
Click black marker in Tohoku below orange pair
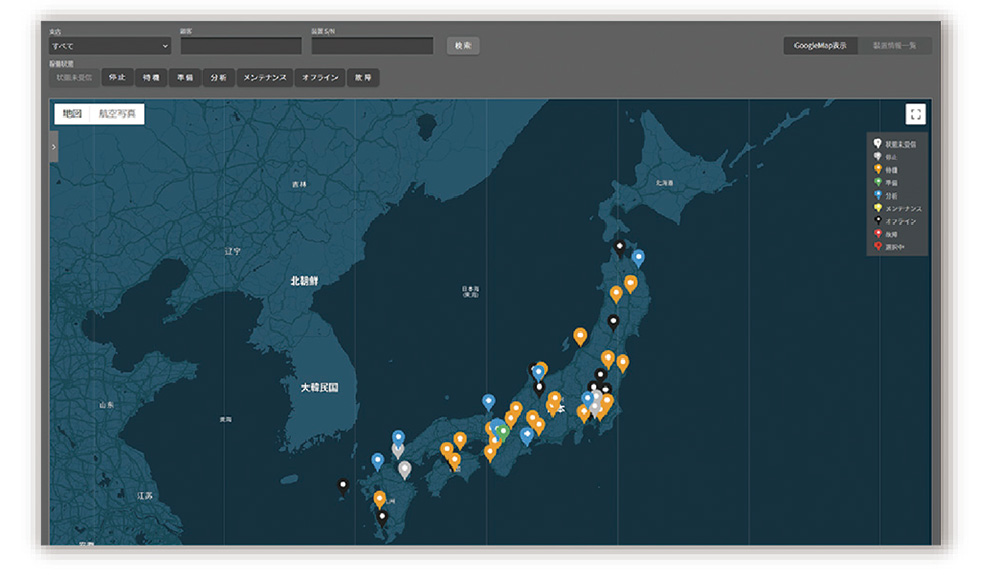[613, 323]
